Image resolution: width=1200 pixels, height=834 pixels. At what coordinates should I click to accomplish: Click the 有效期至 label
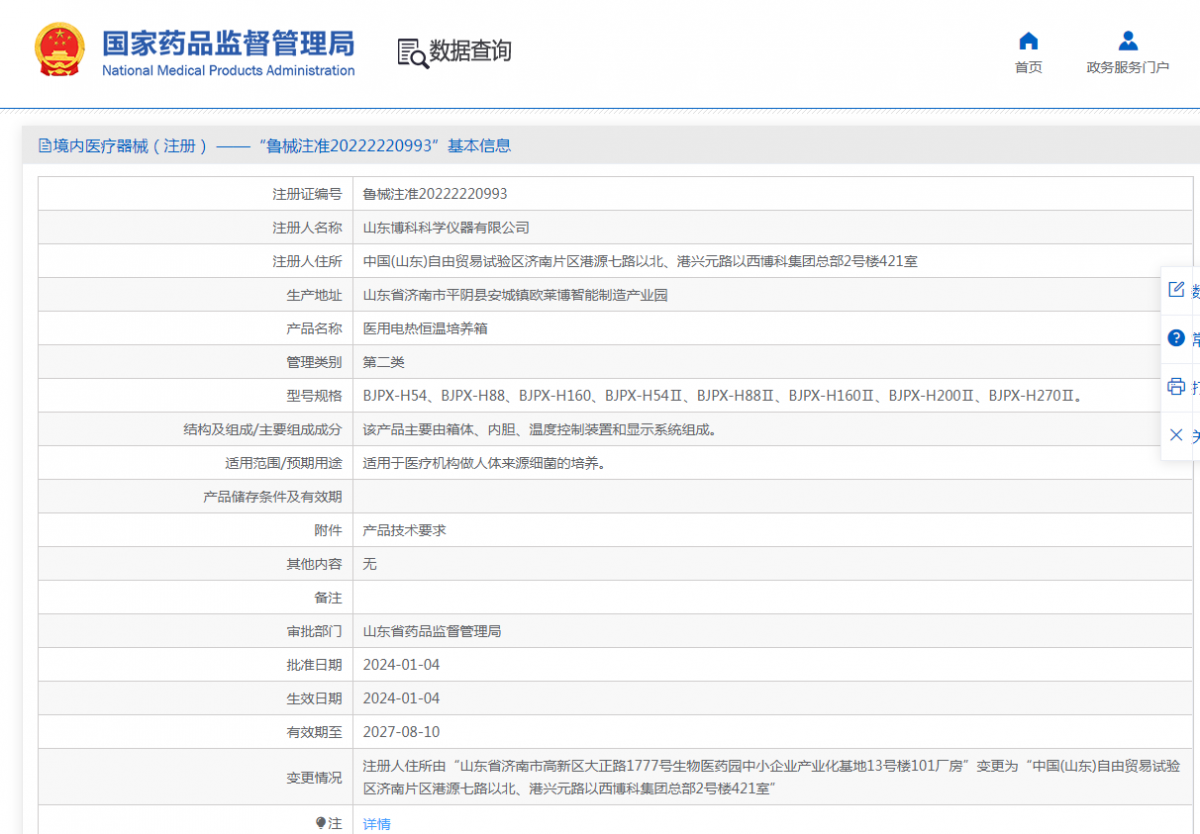[314, 732]
